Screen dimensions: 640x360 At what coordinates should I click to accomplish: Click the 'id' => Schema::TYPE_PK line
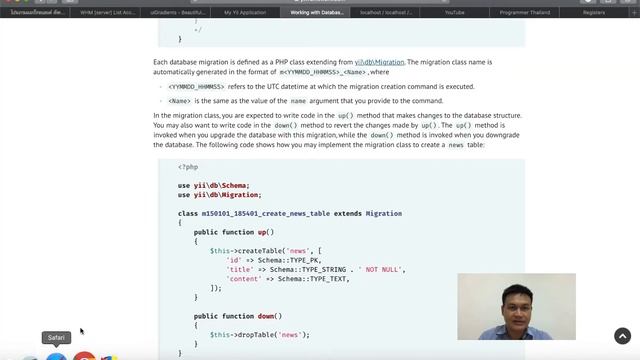(x=274, y=260)
